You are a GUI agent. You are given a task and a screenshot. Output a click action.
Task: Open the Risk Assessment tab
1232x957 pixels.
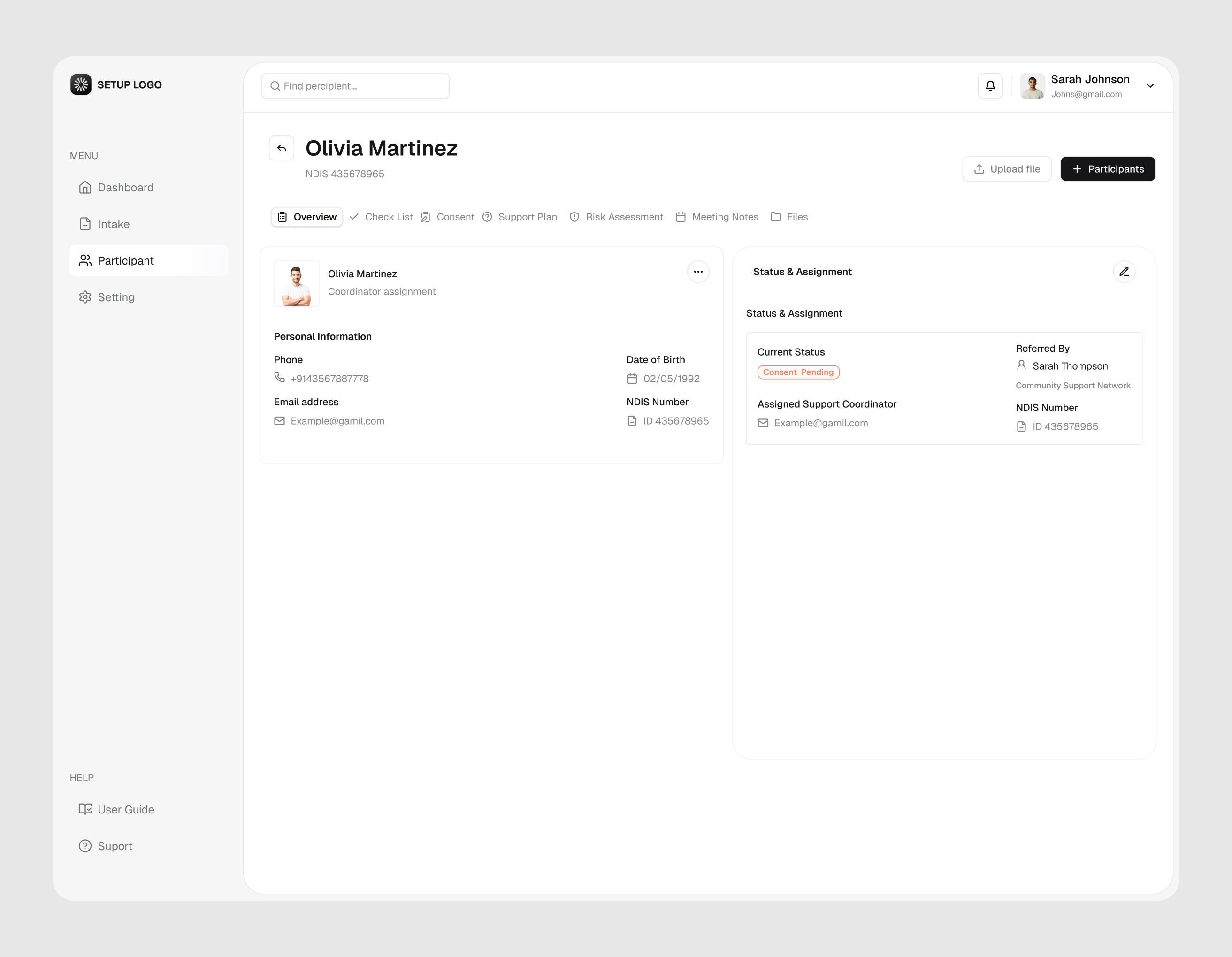click(x=624, y=217)
